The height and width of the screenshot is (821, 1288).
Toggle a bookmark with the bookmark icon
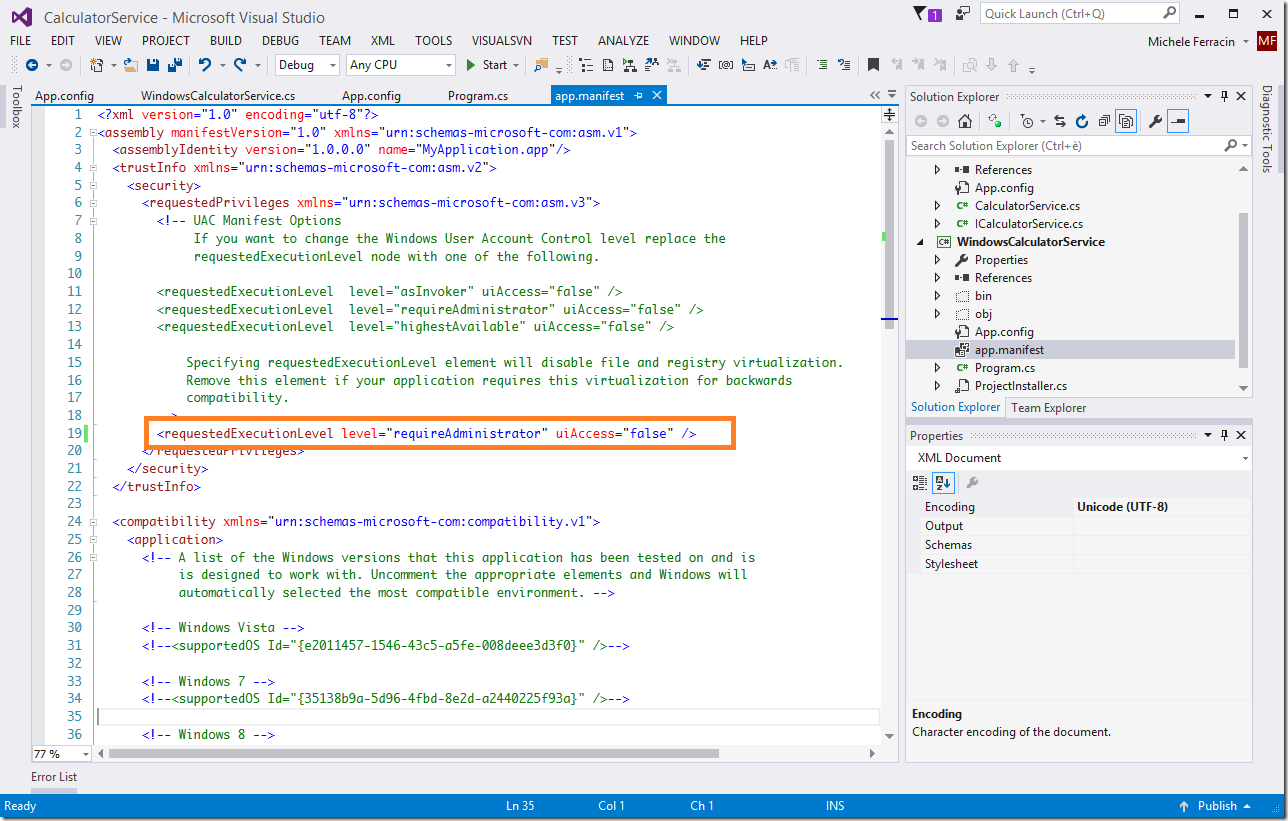pos(873,65)
